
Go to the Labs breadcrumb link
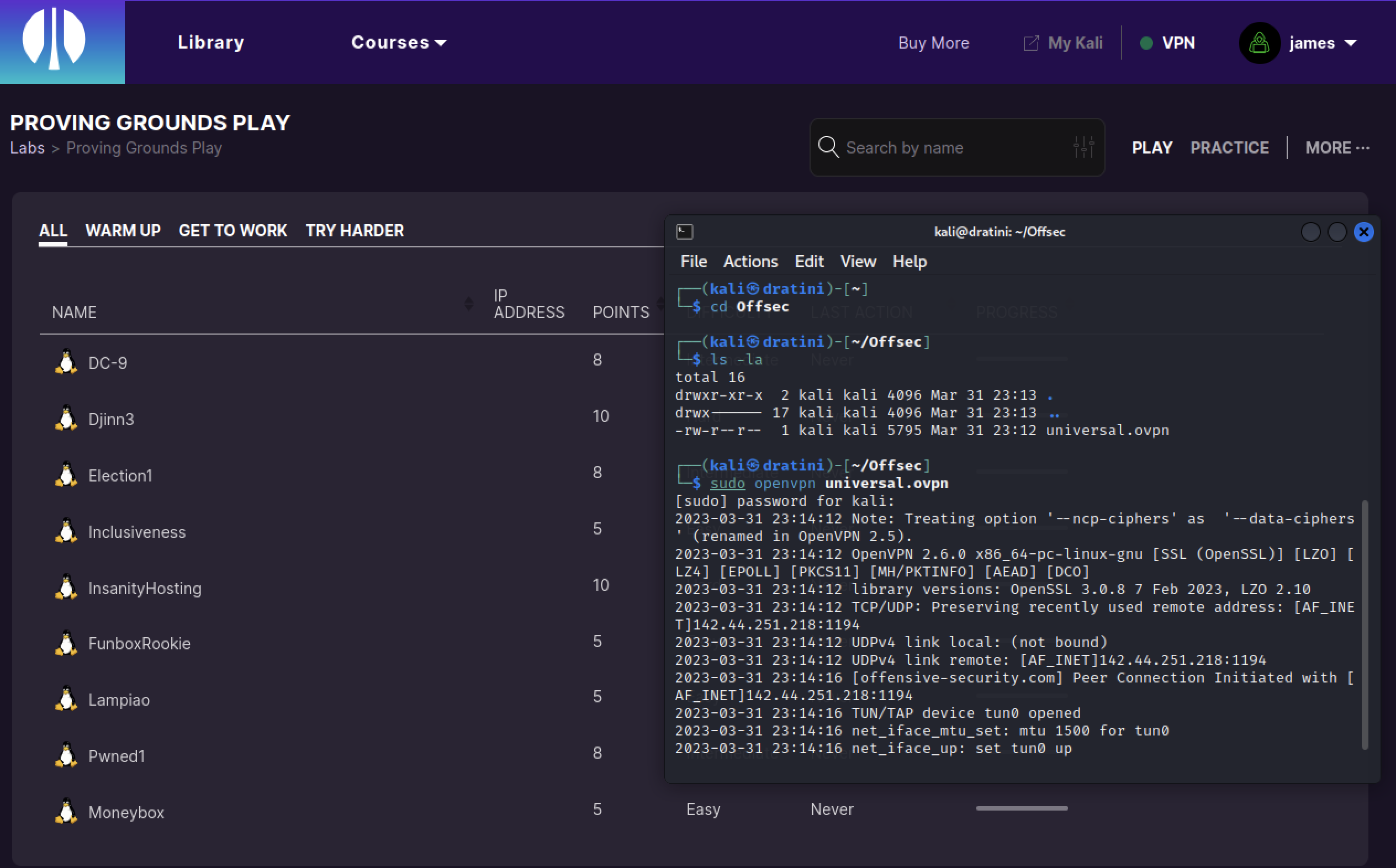(x=27, y=148)
